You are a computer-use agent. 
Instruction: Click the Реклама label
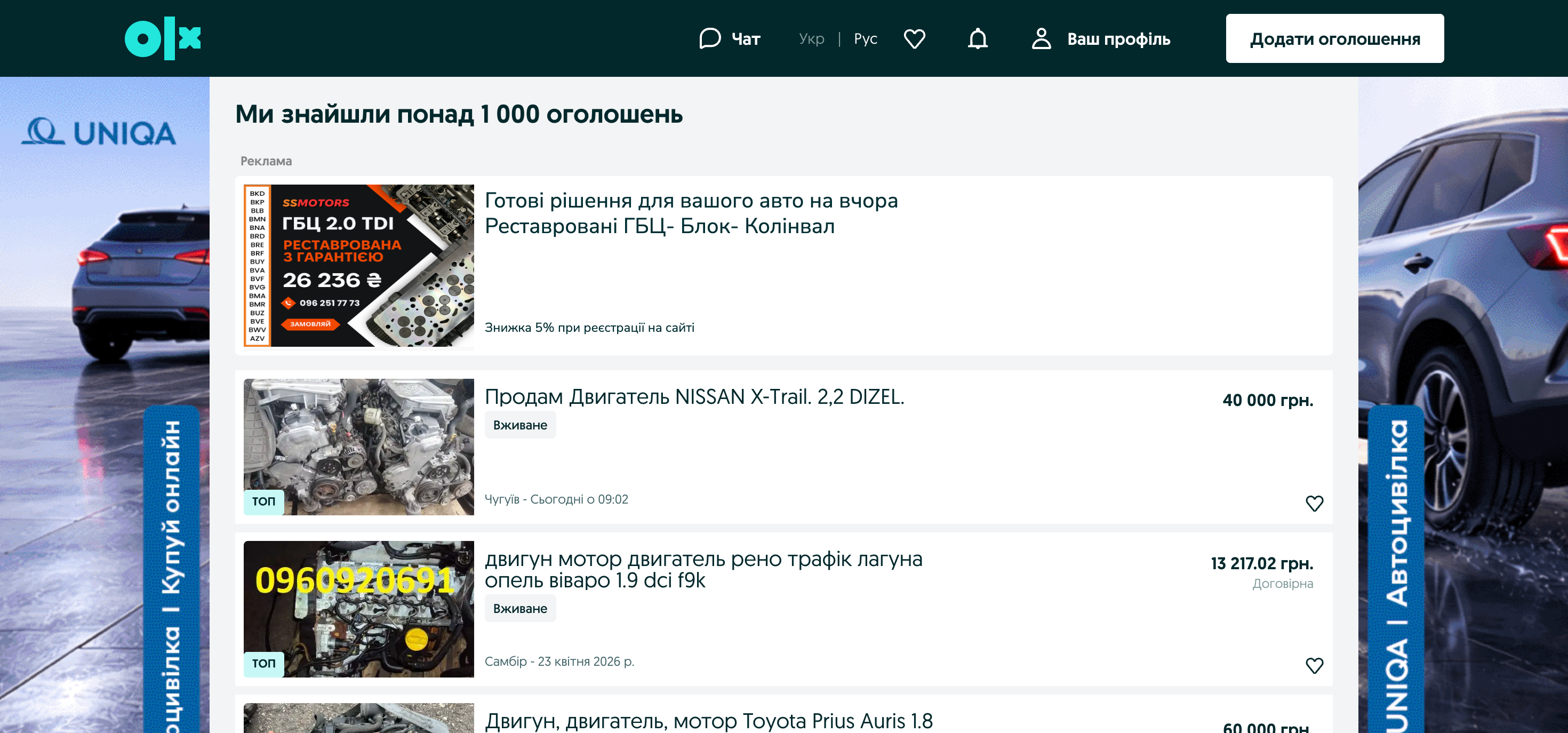click(266, 161)
